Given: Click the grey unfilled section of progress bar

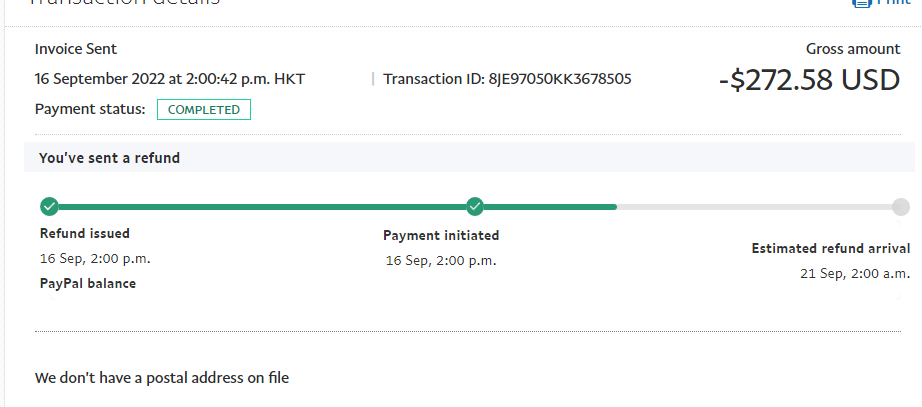Looking at the screenshot, I should [x=750, y=207].
